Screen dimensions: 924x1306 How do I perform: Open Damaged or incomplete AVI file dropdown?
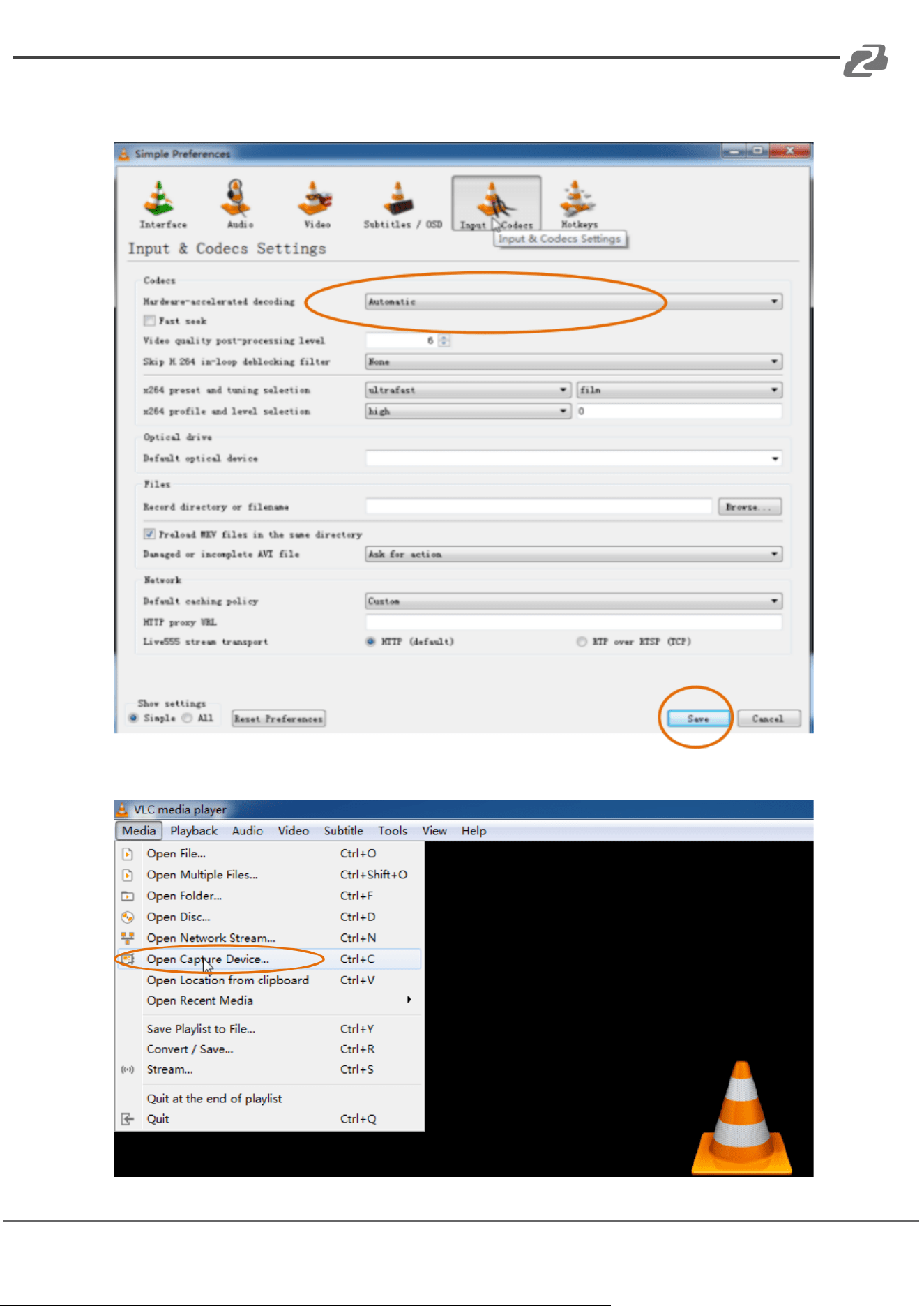pos(573,554)
